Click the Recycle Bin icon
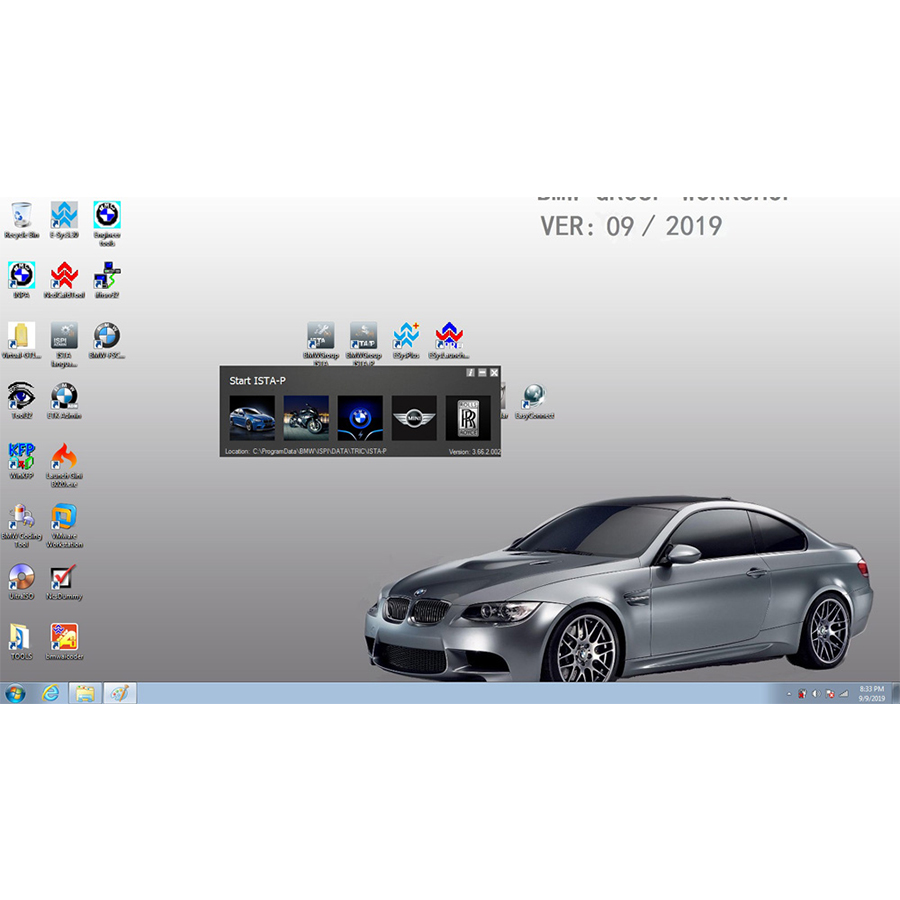Image resolution: width=900 pixels, height=900 pixels. [x=21, y=215]
